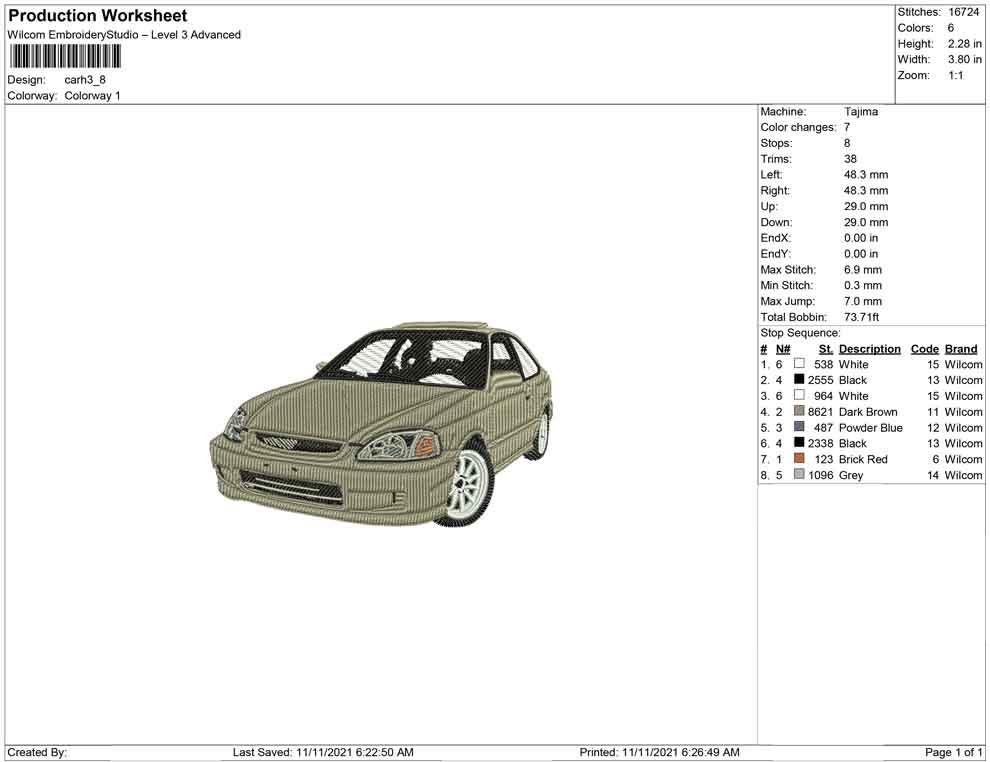Click the Tajima machine value
The image size is (990, 762).
(862, 111)
